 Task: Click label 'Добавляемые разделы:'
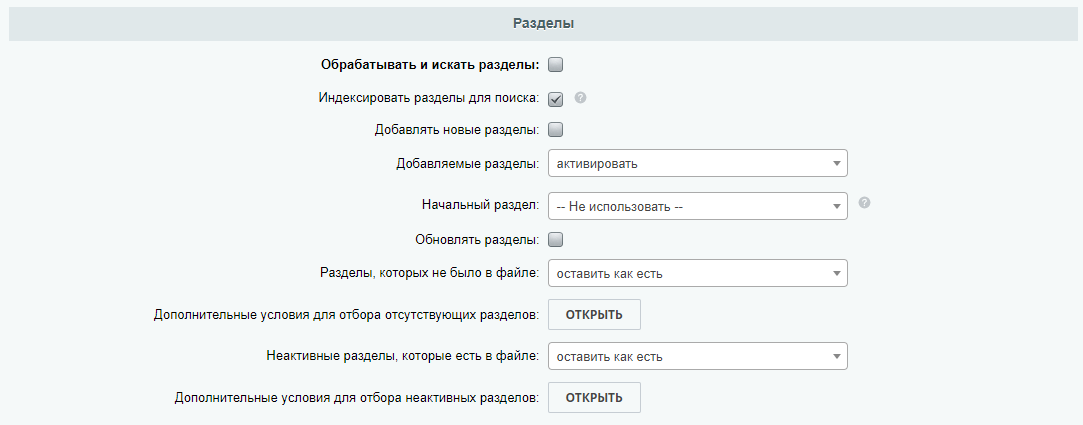click(468, 164)
